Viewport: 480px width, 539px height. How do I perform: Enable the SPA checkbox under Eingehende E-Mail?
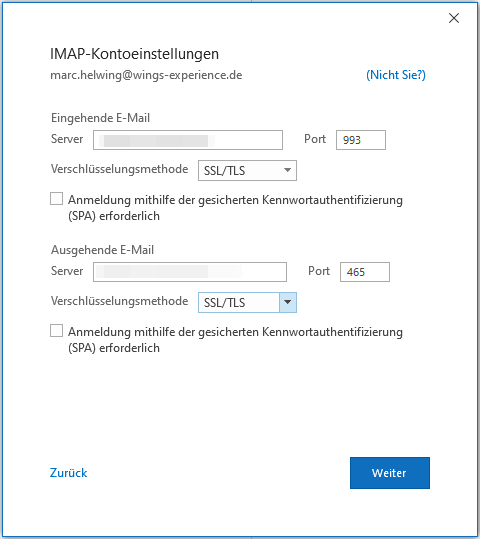point(56,199)
